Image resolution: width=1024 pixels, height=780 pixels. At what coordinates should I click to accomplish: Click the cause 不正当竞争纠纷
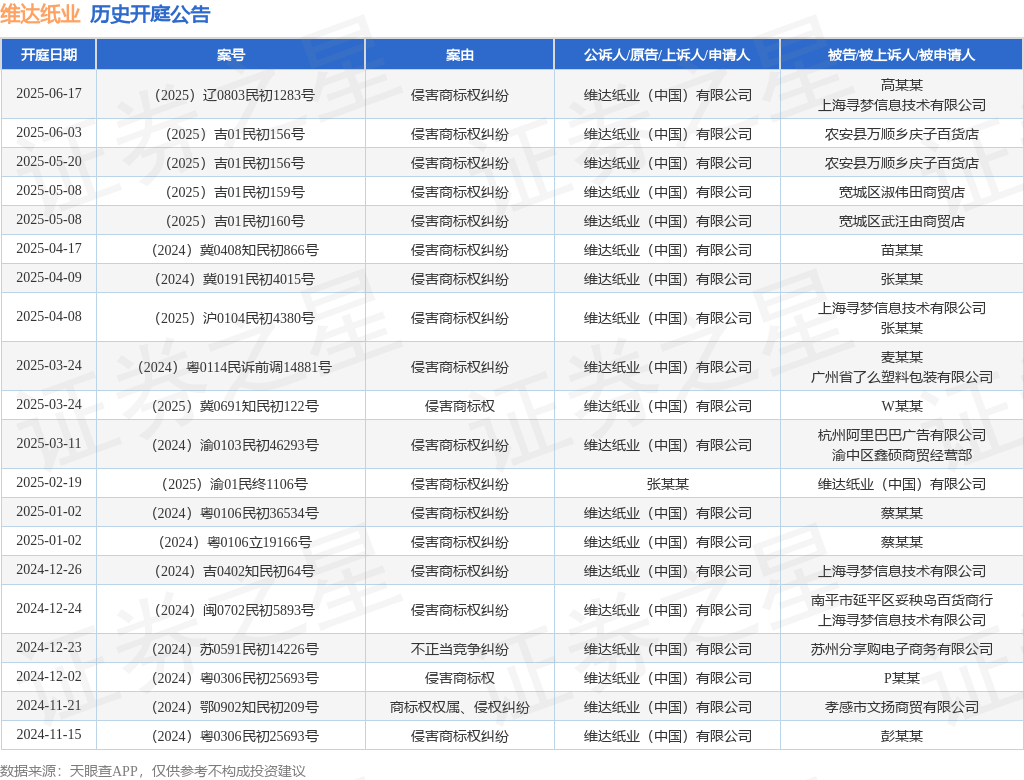[459, 649]
